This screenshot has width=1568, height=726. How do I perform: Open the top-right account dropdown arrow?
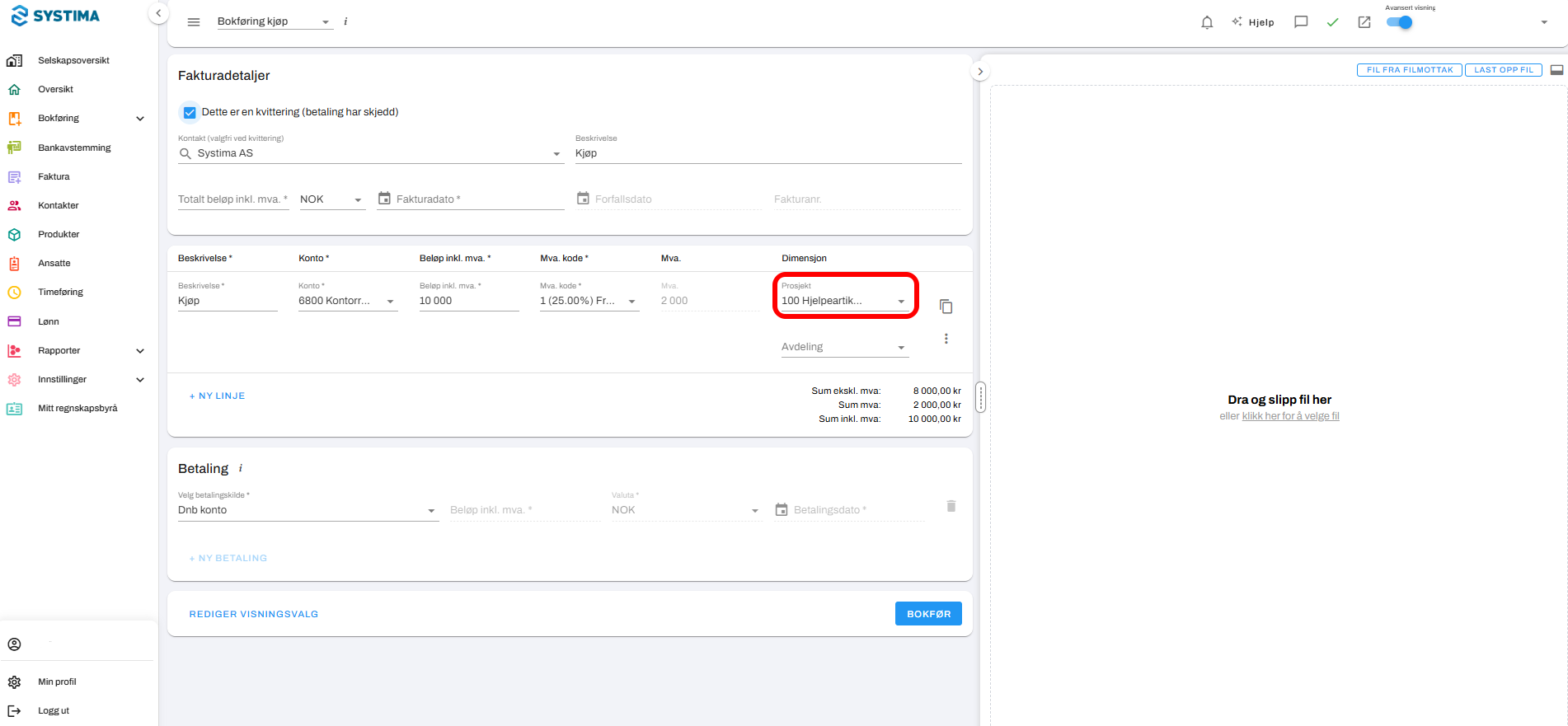(x=1544, y=22)
